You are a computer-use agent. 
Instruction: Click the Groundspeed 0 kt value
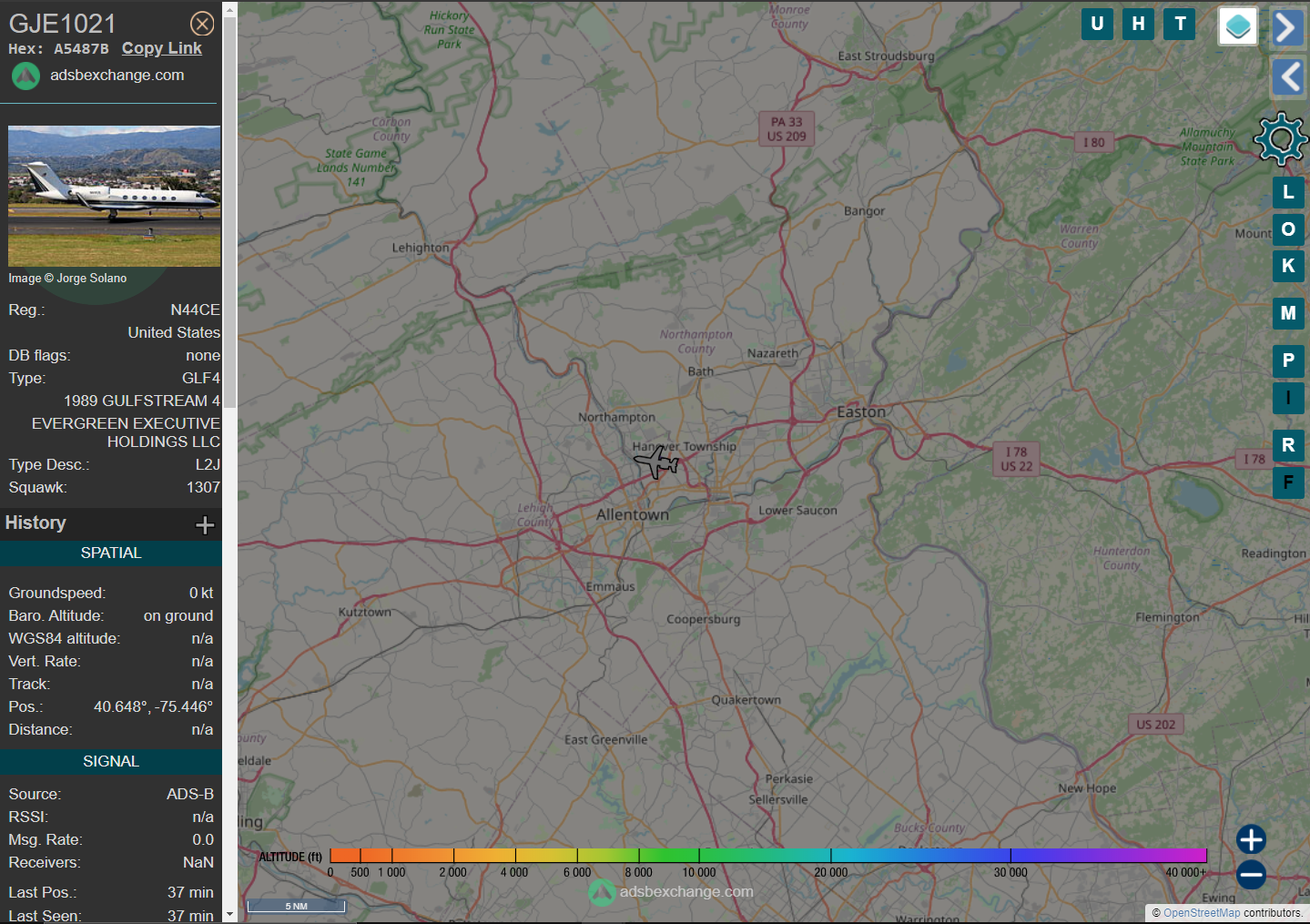tap(201, 594)
